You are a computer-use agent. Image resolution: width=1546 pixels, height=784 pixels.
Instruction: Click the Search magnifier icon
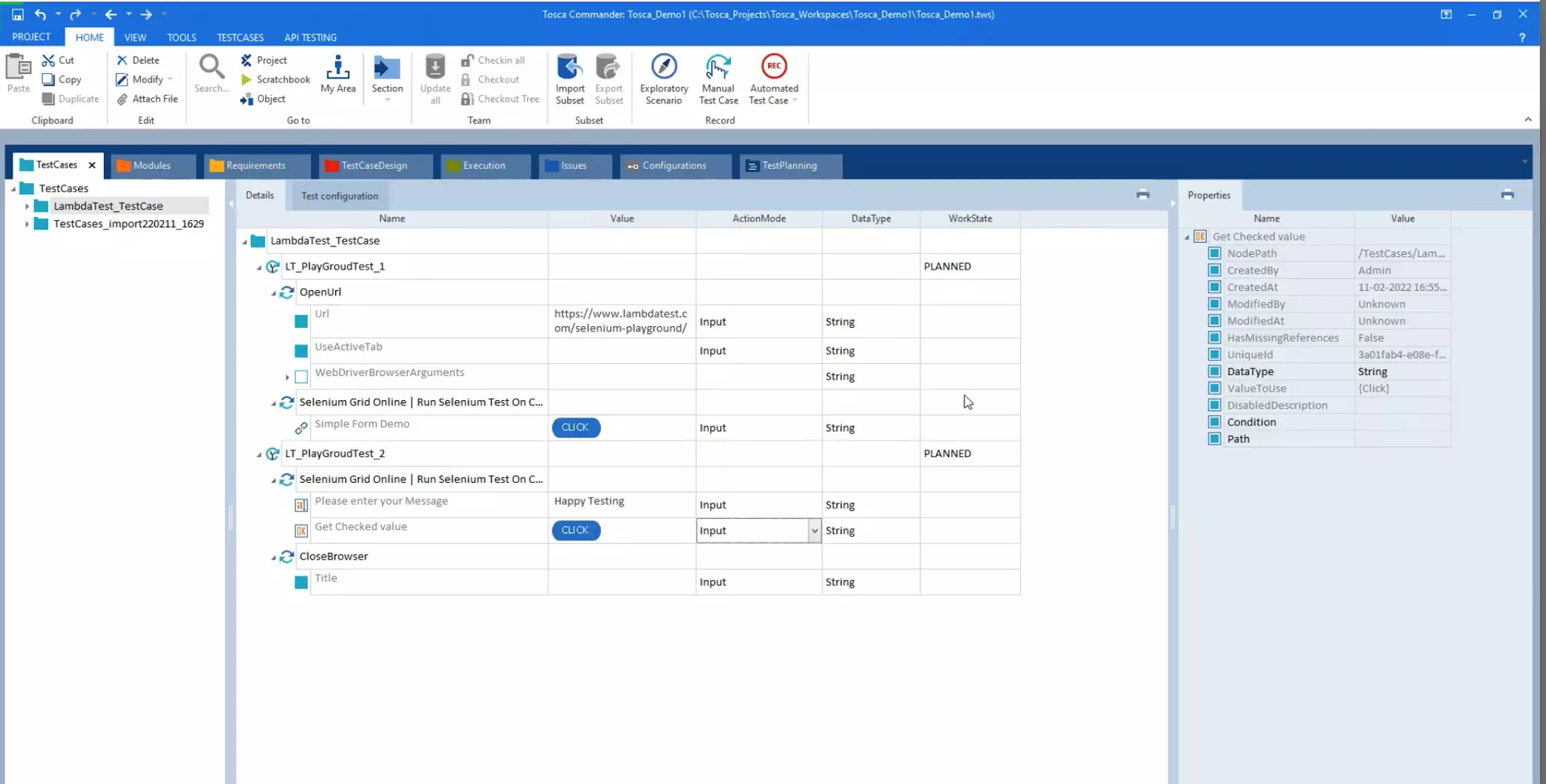211,68
